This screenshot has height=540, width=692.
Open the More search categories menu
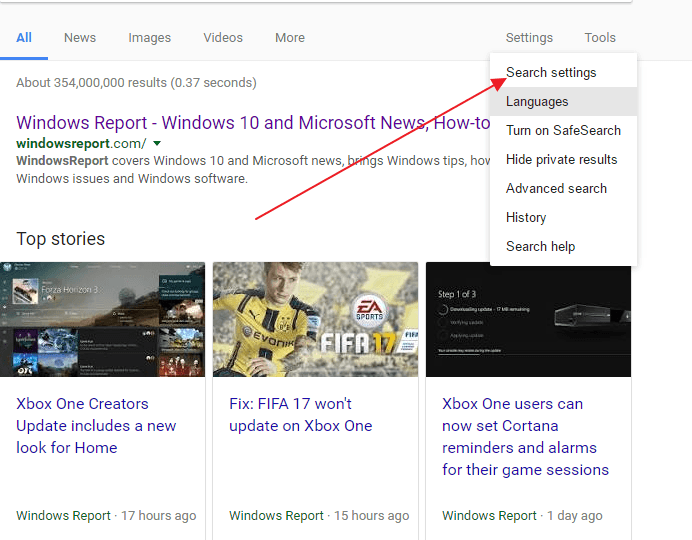point(290,38)
